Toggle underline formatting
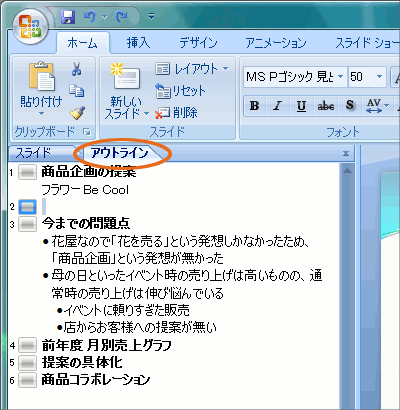This screenshot has height=410, width=400. (301, 106)
